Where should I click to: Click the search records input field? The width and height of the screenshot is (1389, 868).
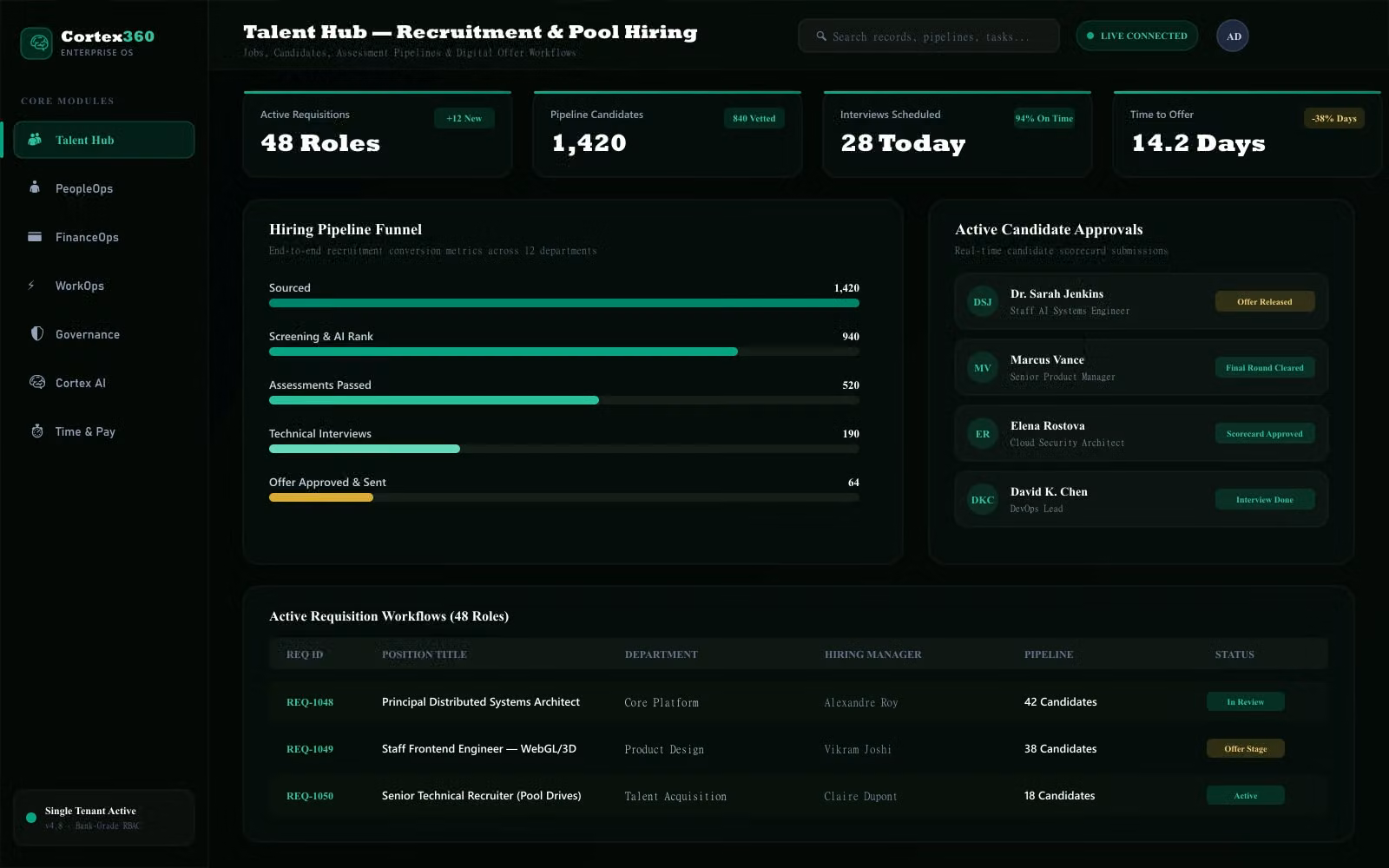[929, 36]
